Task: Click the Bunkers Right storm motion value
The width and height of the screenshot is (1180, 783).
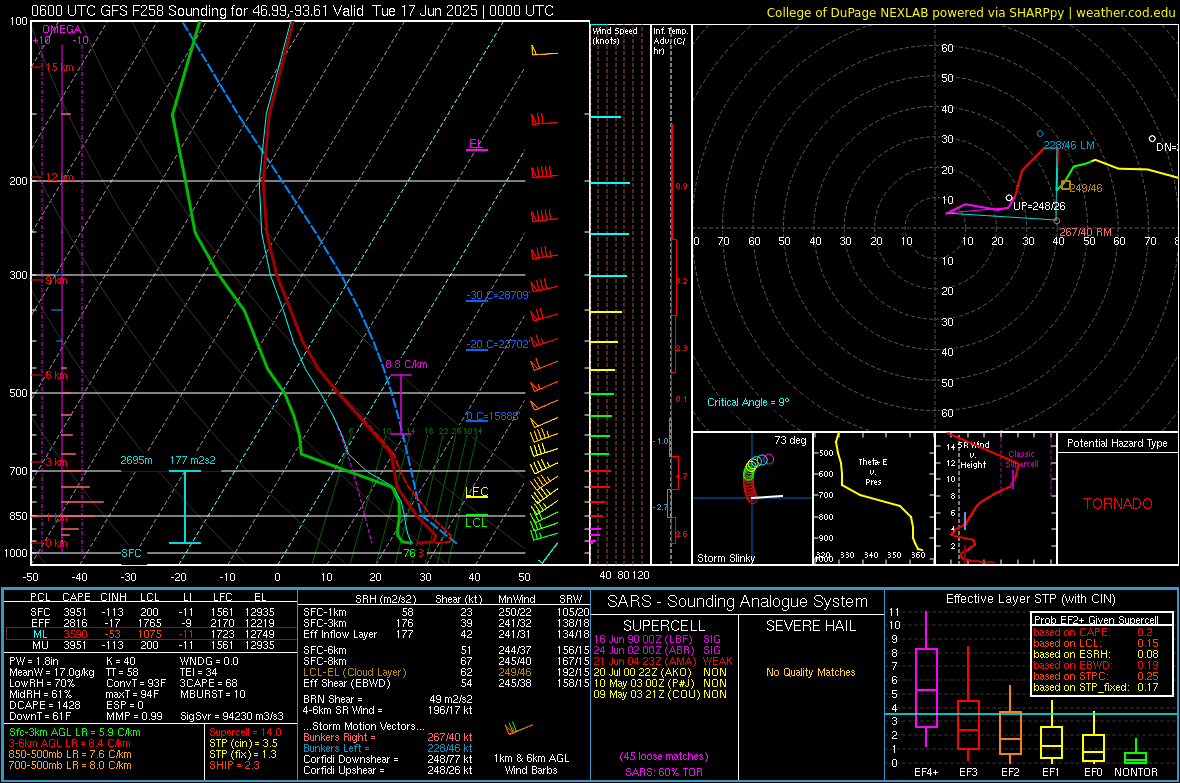Action: 450,737
